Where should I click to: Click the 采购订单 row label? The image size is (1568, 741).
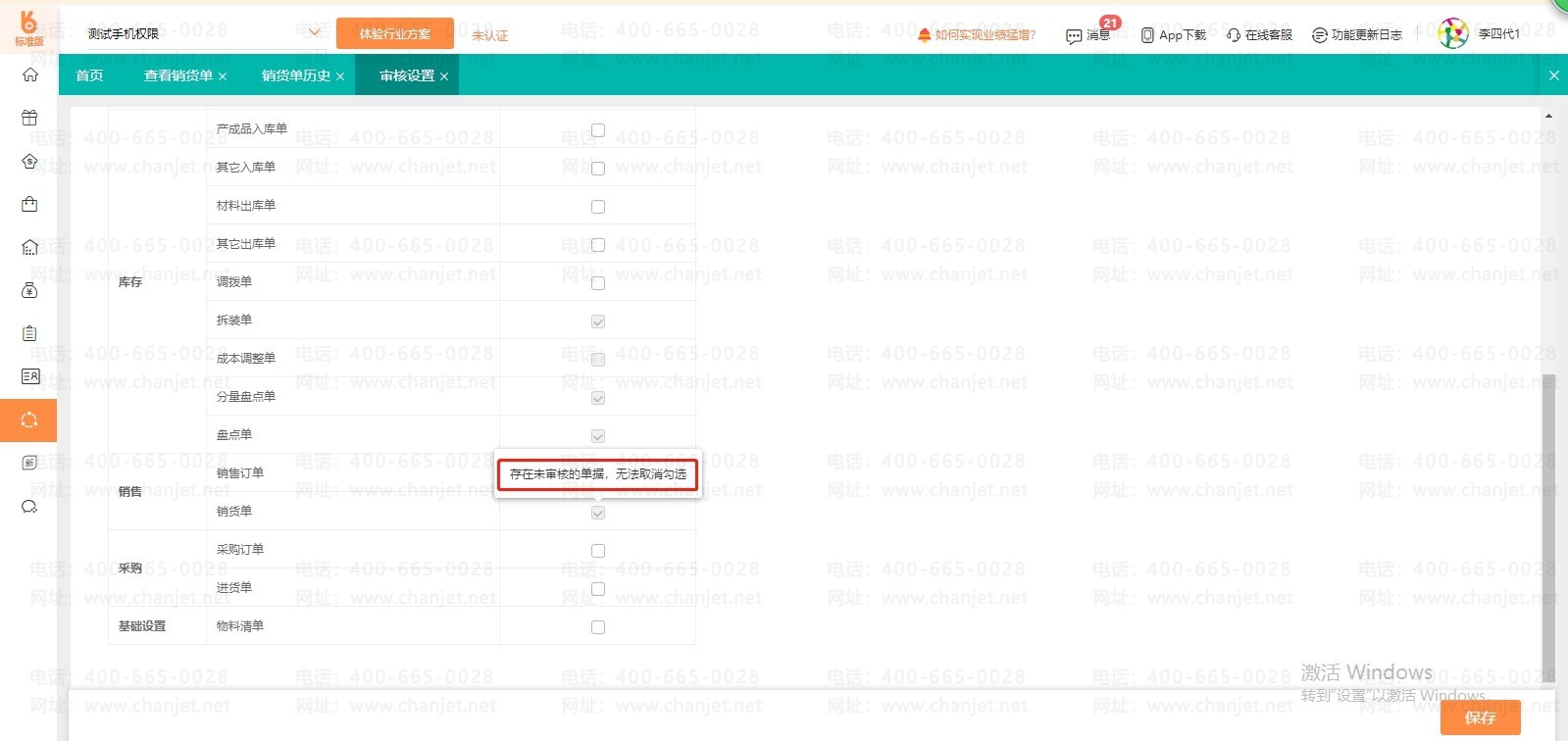pyautogui.click(x=240, y=550)
